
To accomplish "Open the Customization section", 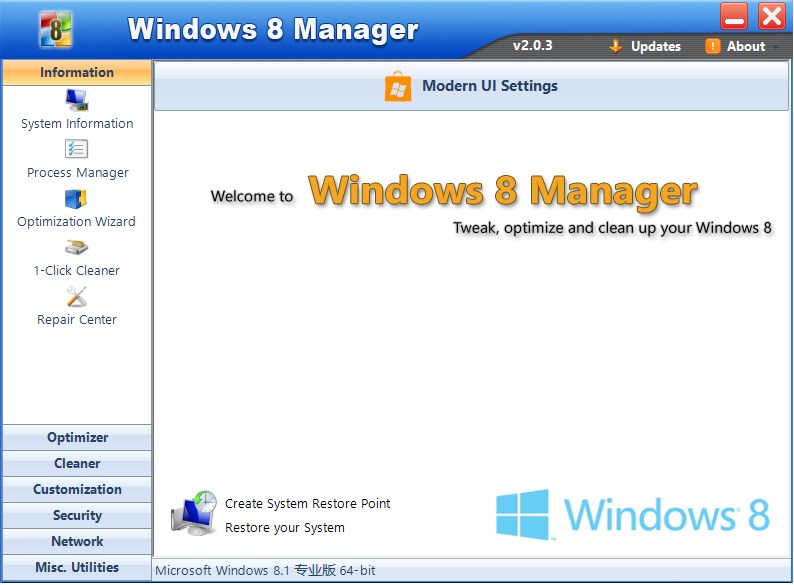I will tap(77, 489).
